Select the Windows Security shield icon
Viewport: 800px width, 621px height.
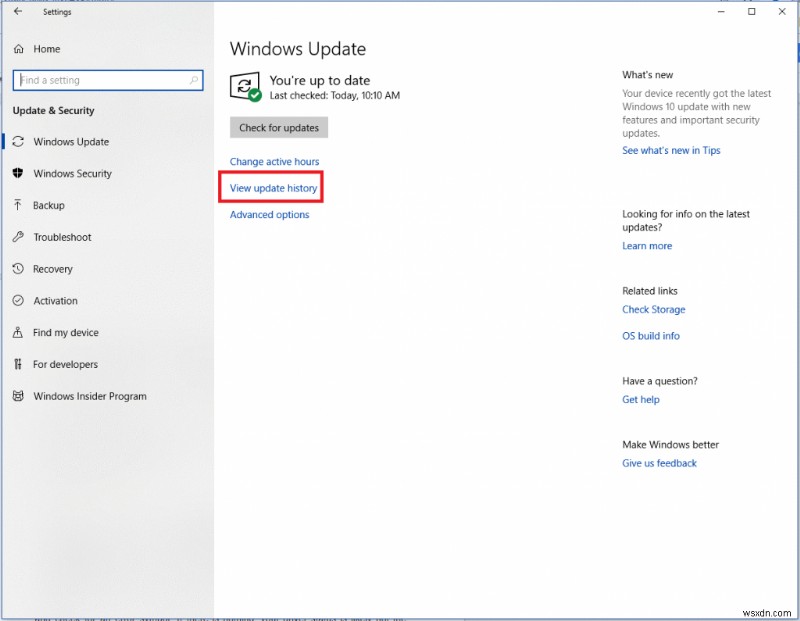(17, 173)
